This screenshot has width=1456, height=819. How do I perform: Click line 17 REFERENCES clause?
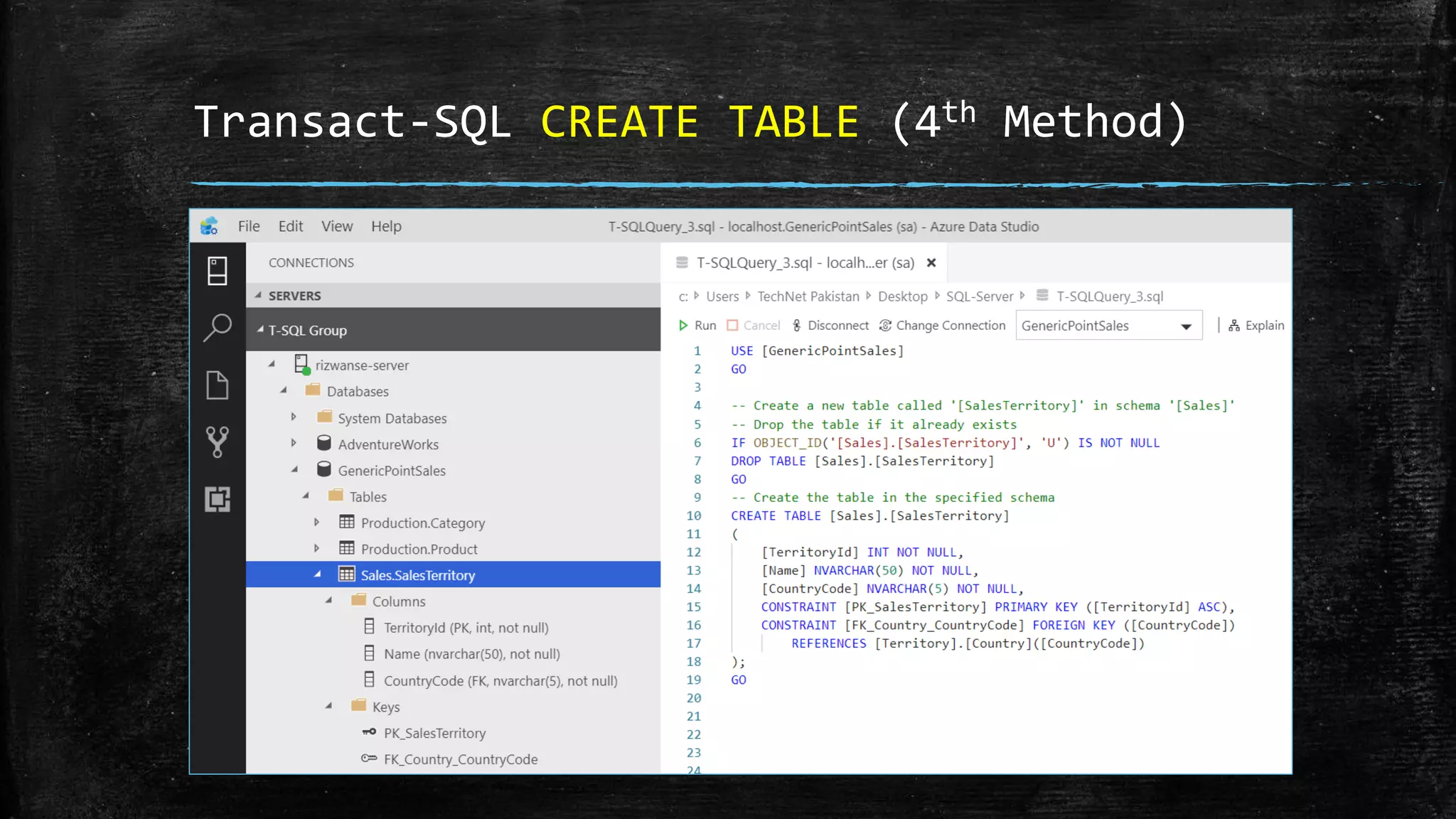(968, 643)
